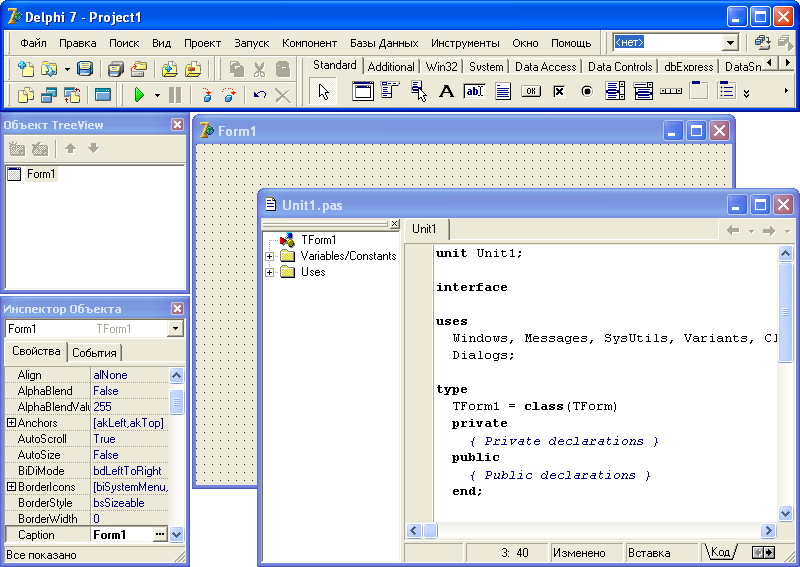The width and height of the screenshot is (800, 567).
Task: Run the project with green arrow
Action: tap(139, 94)
